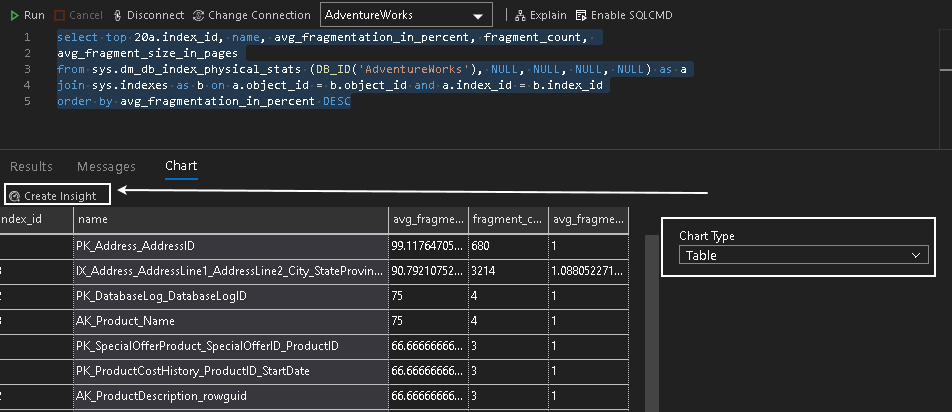Image resolution: width=952 pixels, height=412 pixels.
Task: Select the Chart tab
Action: tap(181, 166)
